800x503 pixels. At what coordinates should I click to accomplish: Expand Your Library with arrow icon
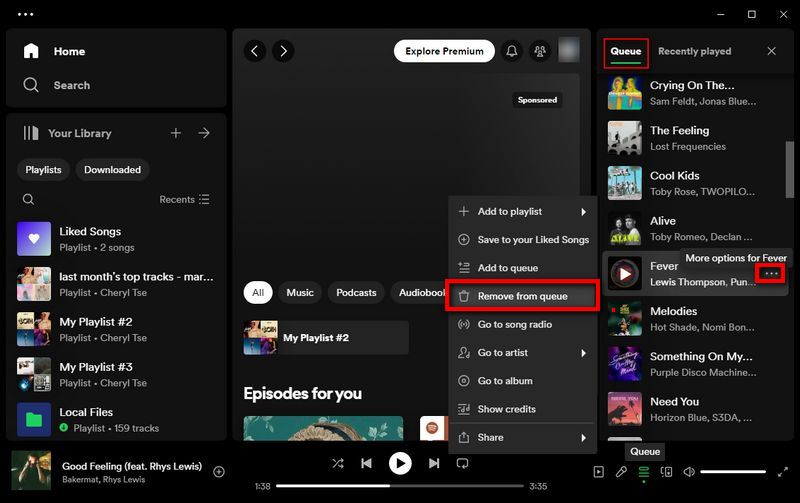[204, 133]
